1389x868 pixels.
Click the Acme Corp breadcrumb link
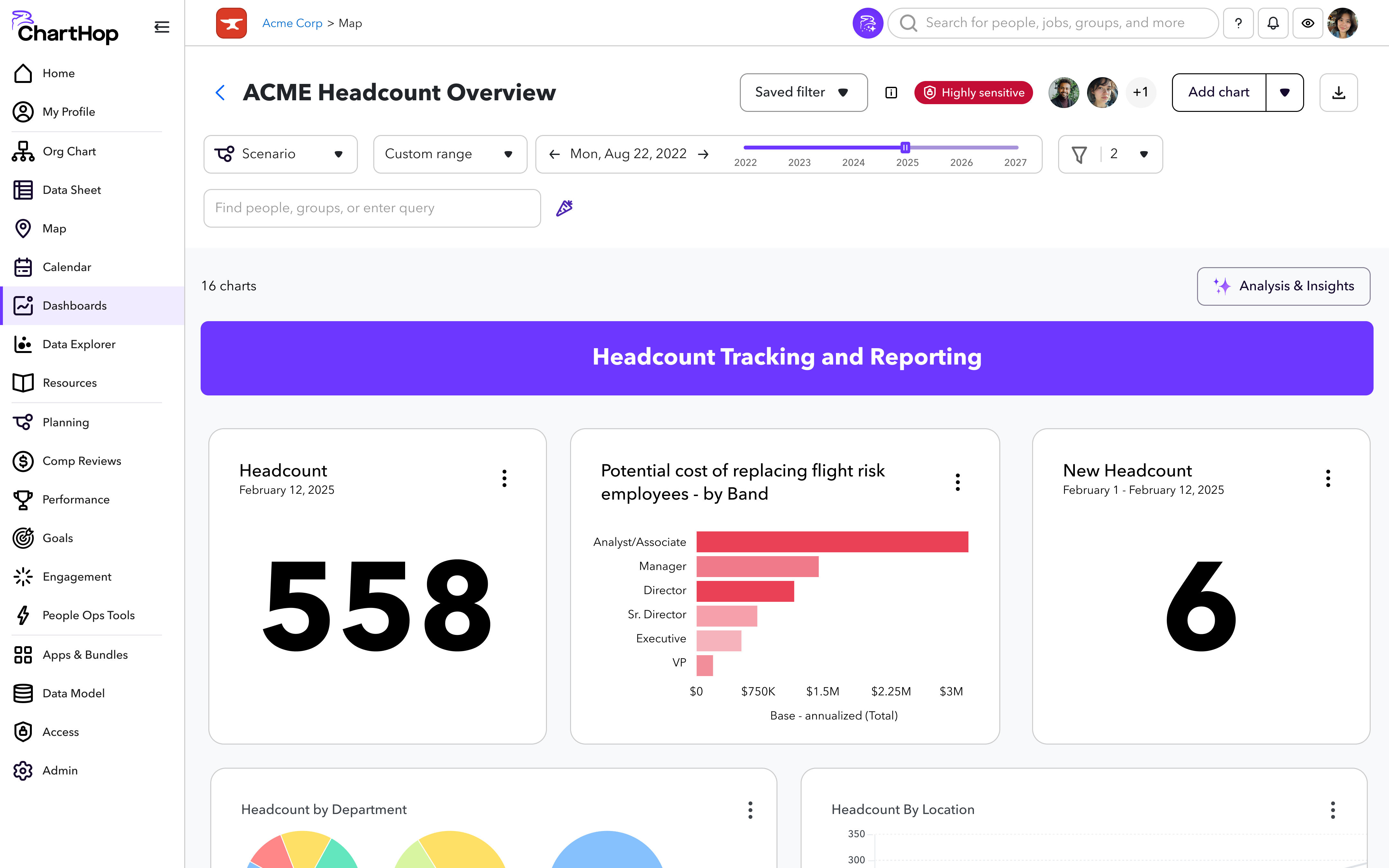tap(292, 23)
